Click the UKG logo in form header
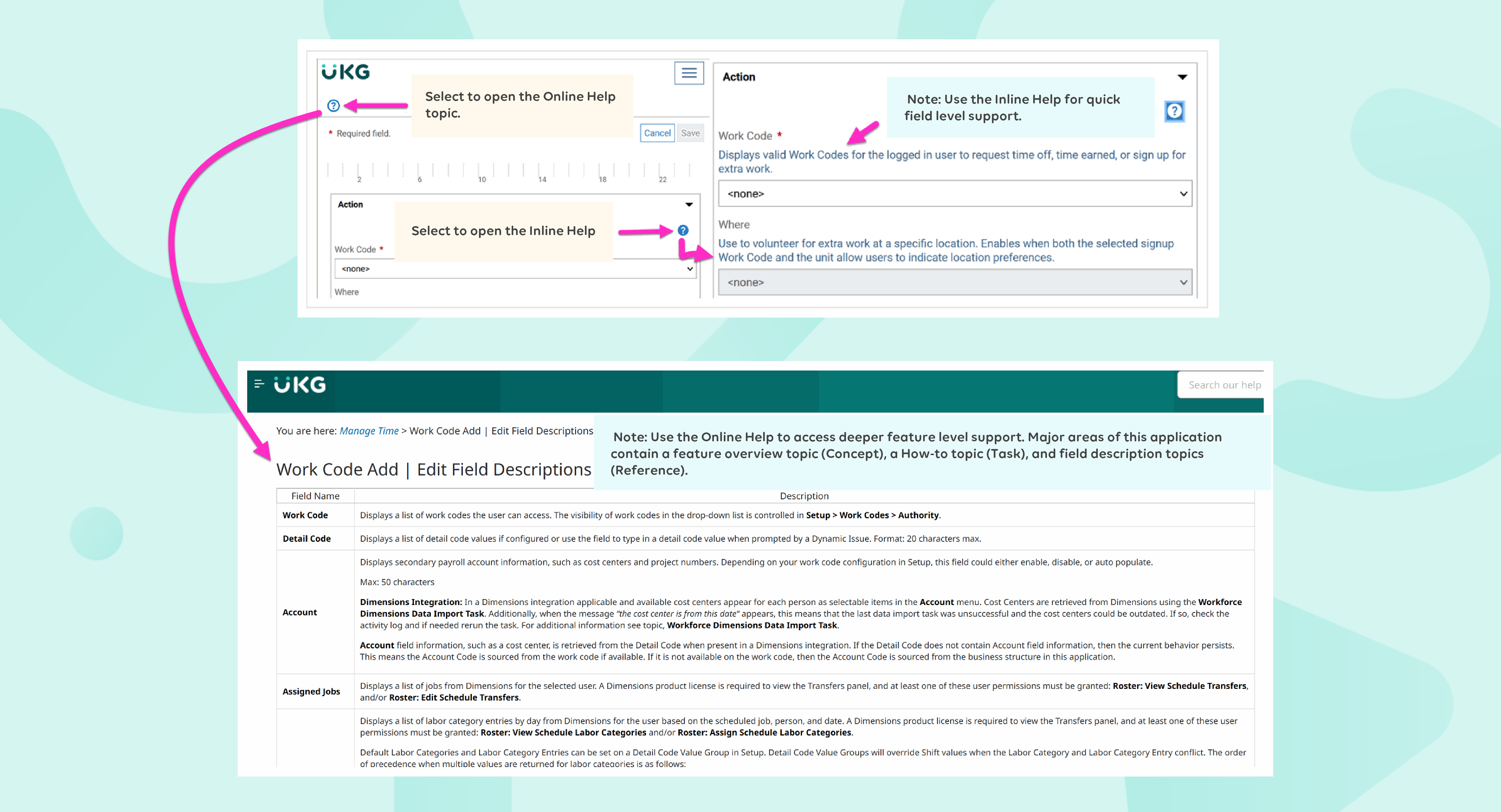Viewport: 1501px width, 812px height. point(346,72)
